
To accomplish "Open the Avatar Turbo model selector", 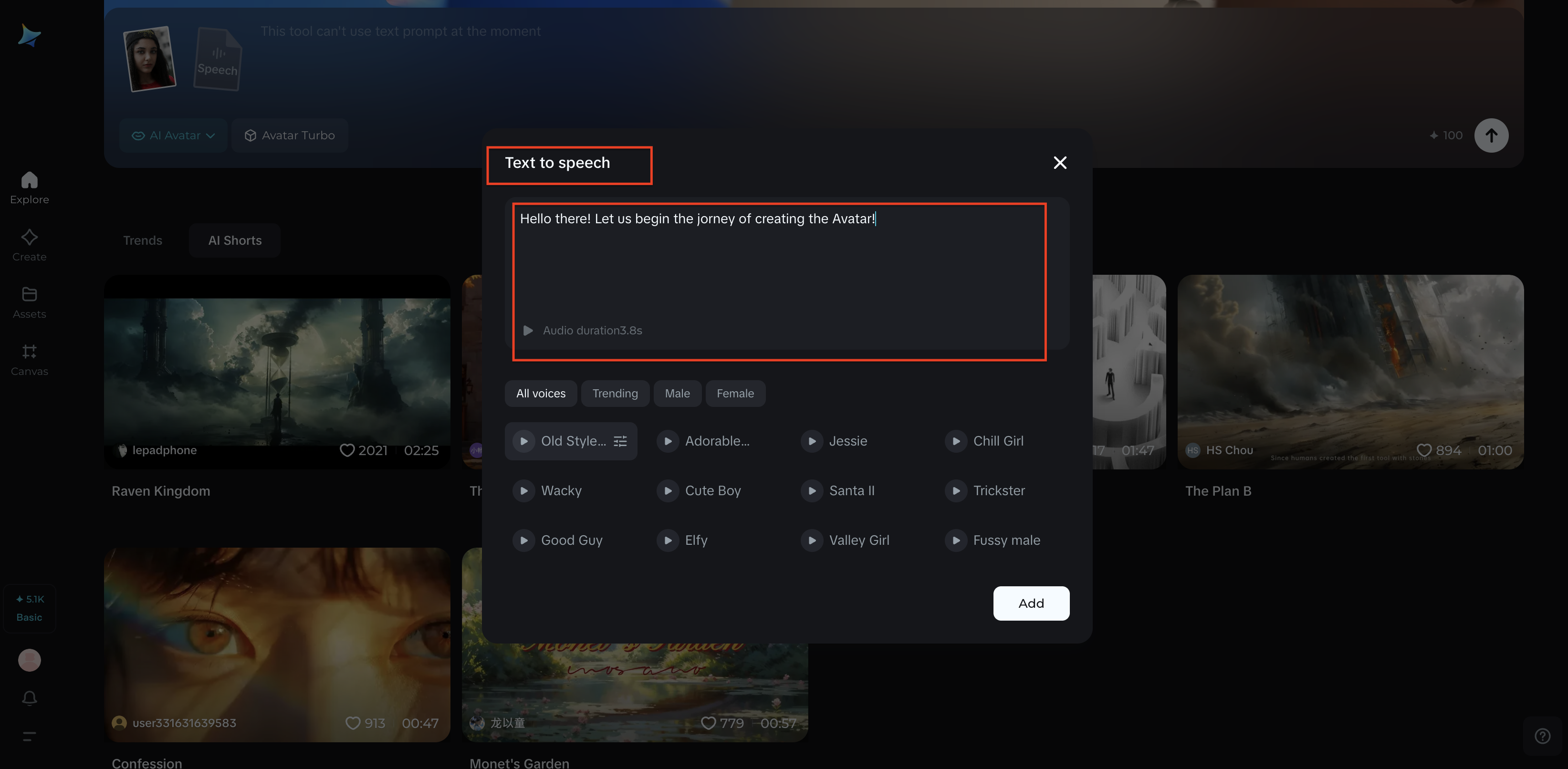I will [290, 135].
